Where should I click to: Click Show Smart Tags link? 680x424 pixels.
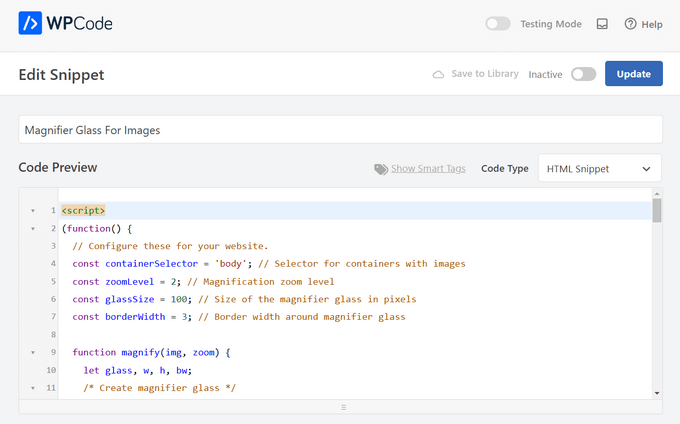(x=428, y=169)
